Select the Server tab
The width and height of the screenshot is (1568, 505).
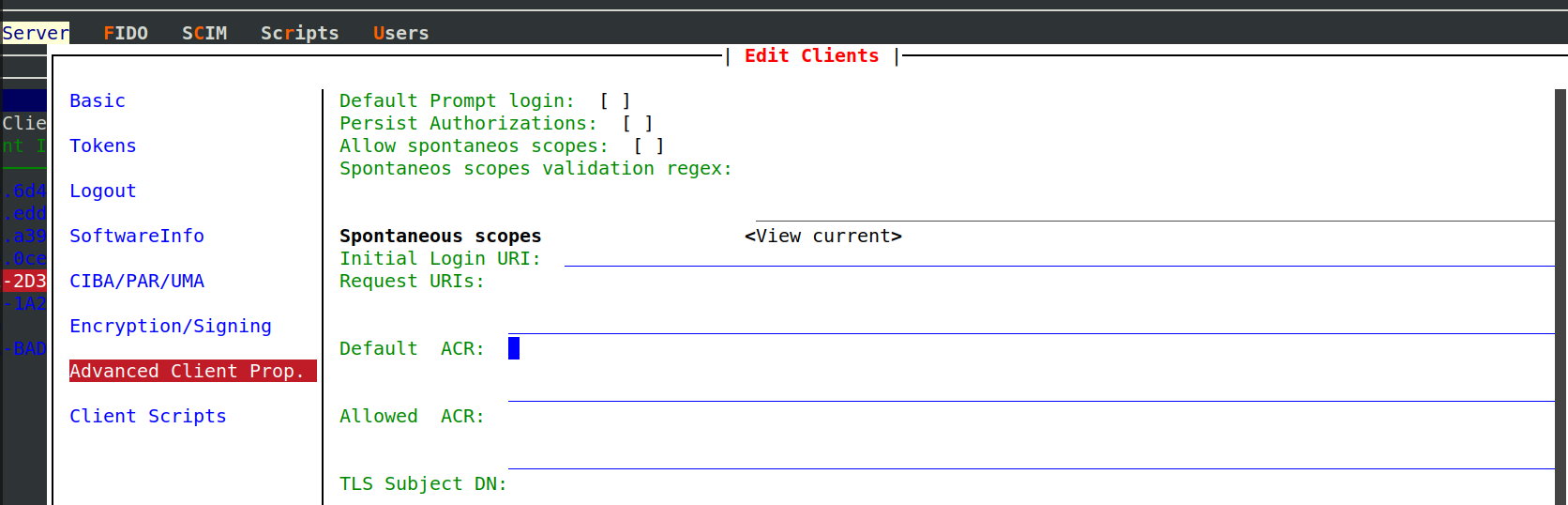(36, 33)
